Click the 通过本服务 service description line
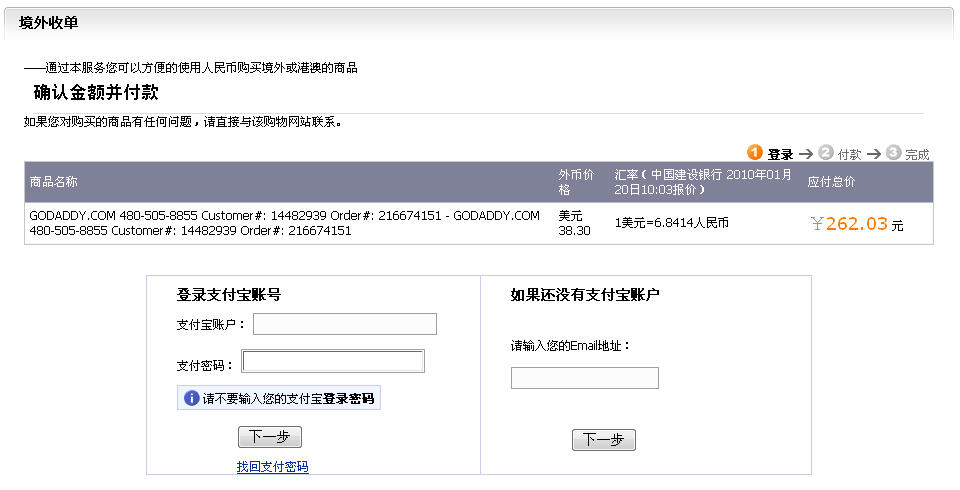 (190, 67)
